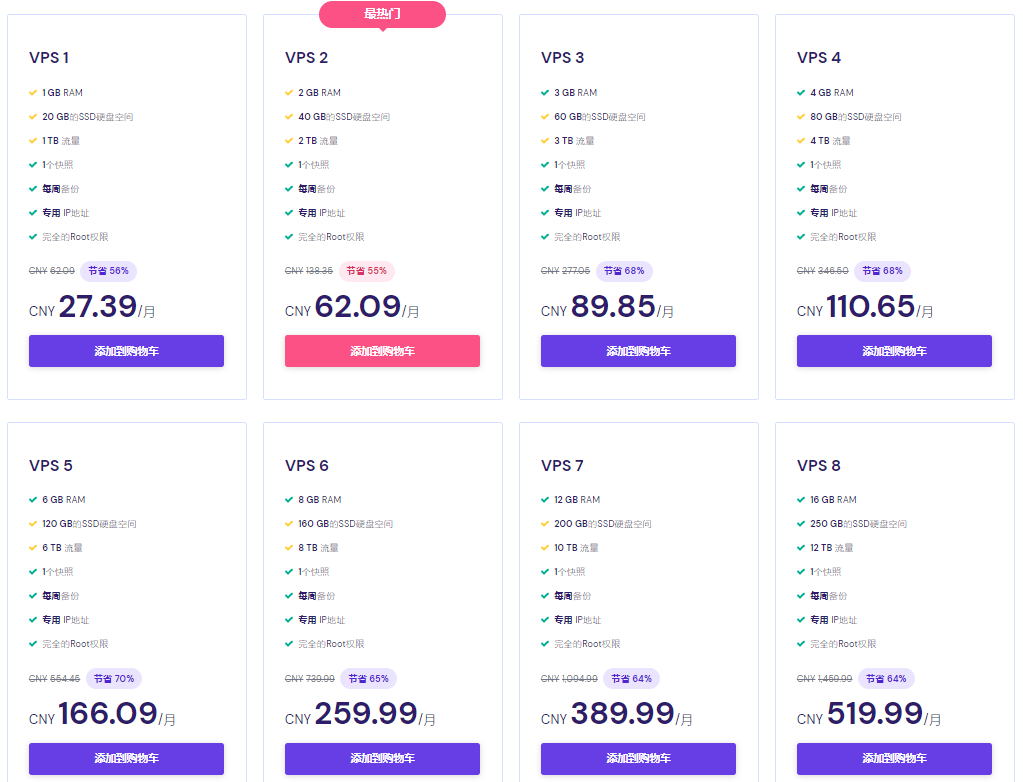Click pink add-to-cart button for VPS 2
The width and height of the screenshot is (1023, 782).
[x=382, y=351]
